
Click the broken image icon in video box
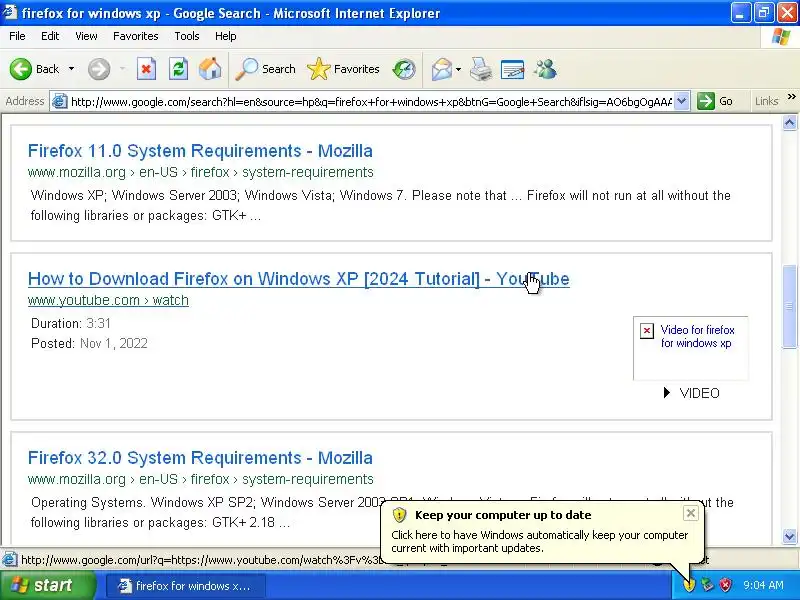[x=646, y=331]
